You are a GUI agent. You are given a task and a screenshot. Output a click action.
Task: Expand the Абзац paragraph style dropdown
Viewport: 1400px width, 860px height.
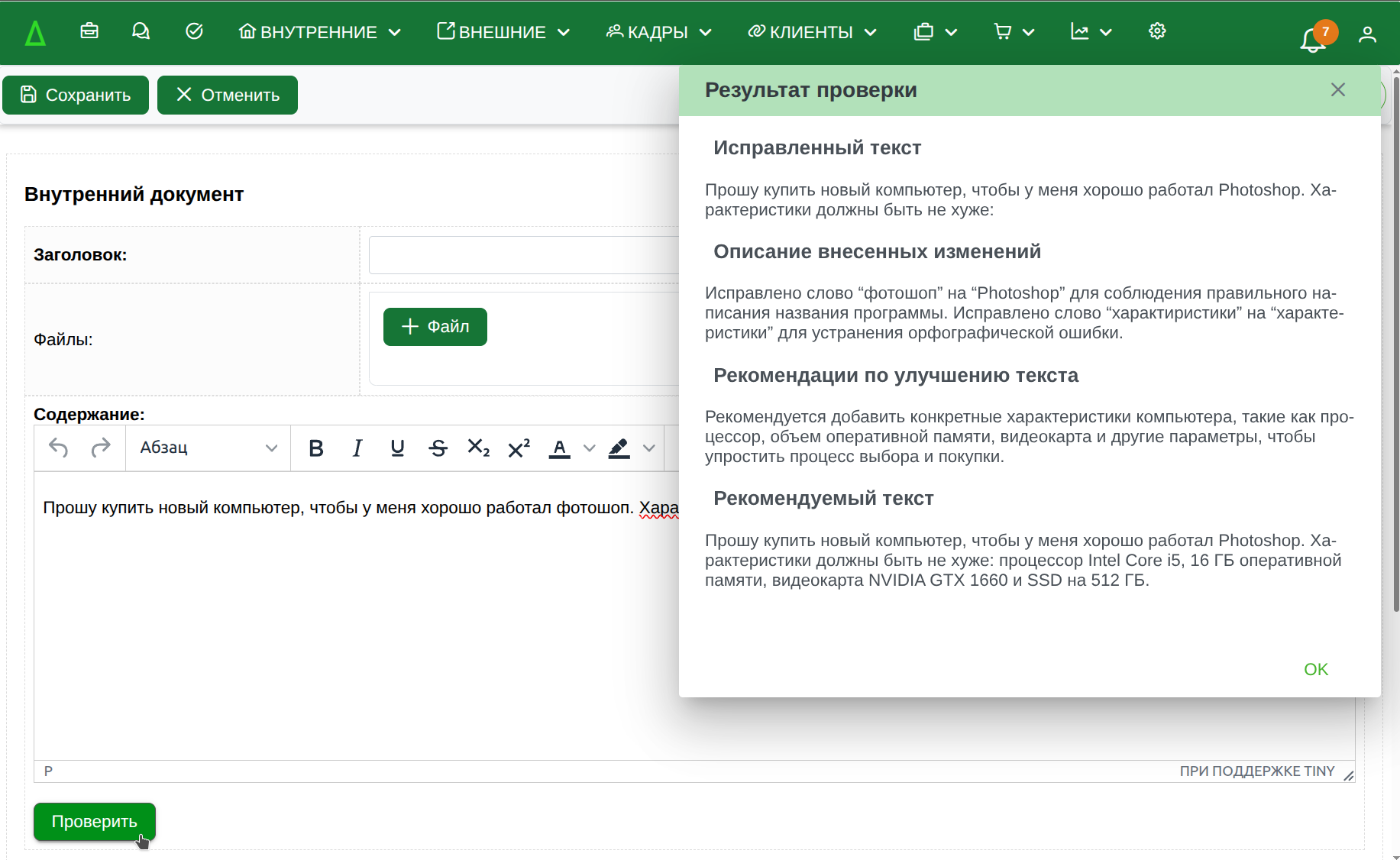(208, 448)
